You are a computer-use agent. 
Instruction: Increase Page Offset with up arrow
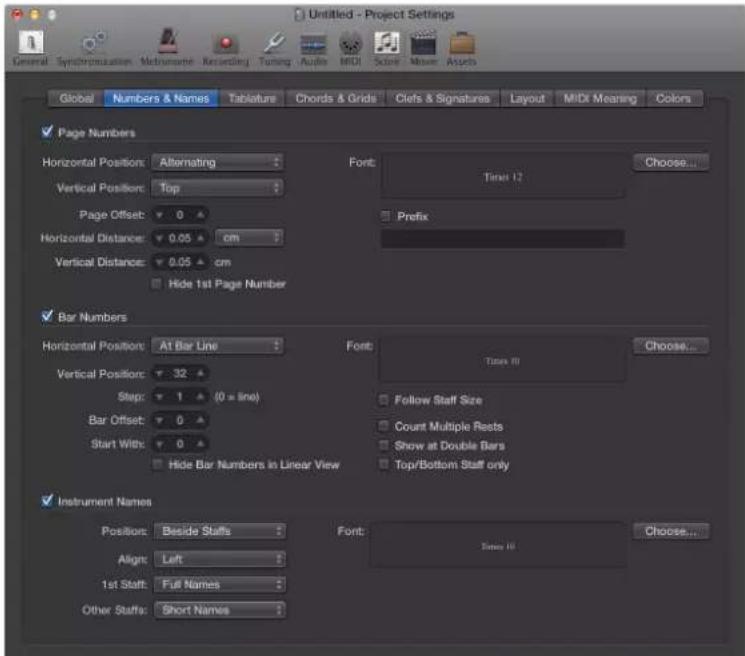coord(201,215)
